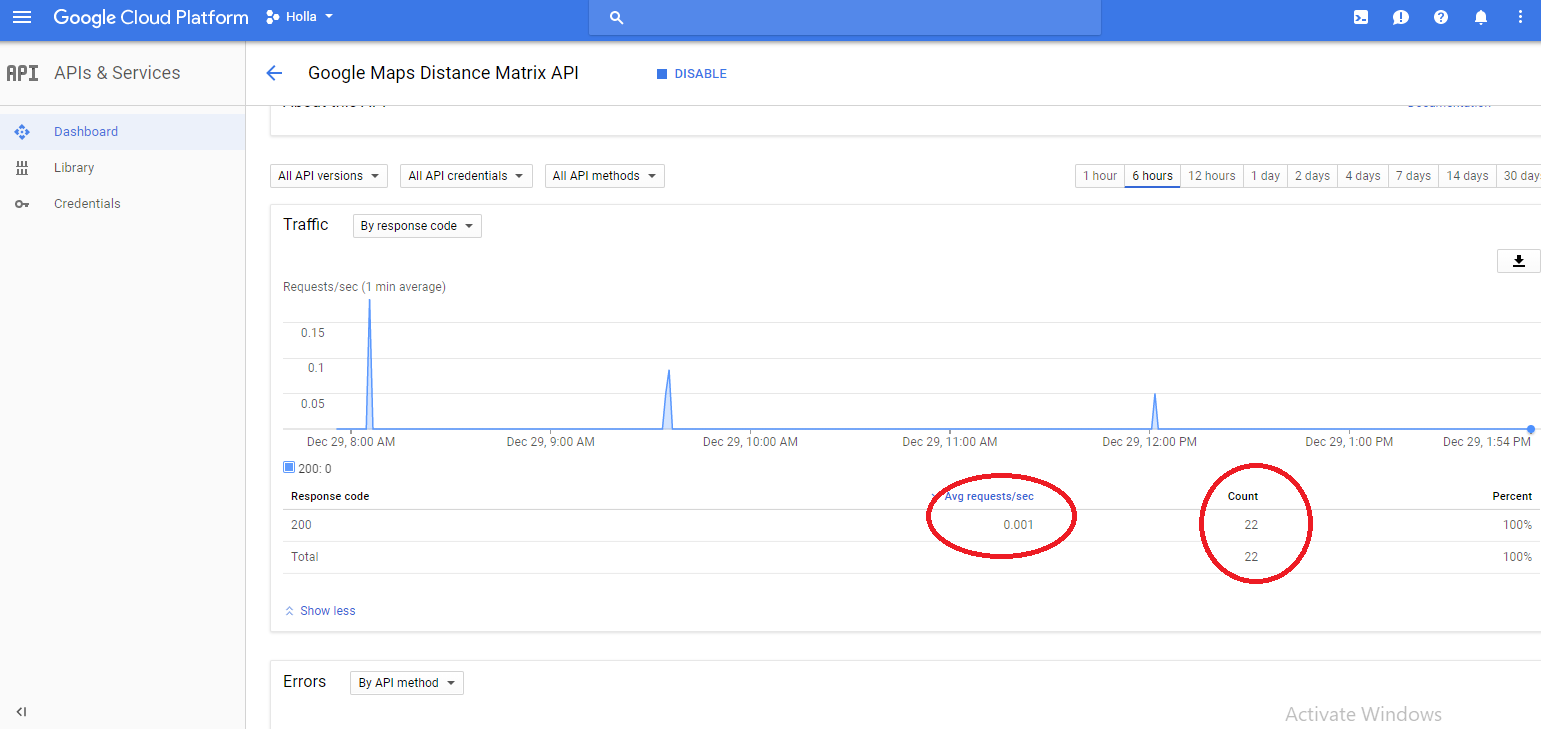Go back using the blue back arrow
The height and width of the screenshot is (729, 1541).
(274, 72)
